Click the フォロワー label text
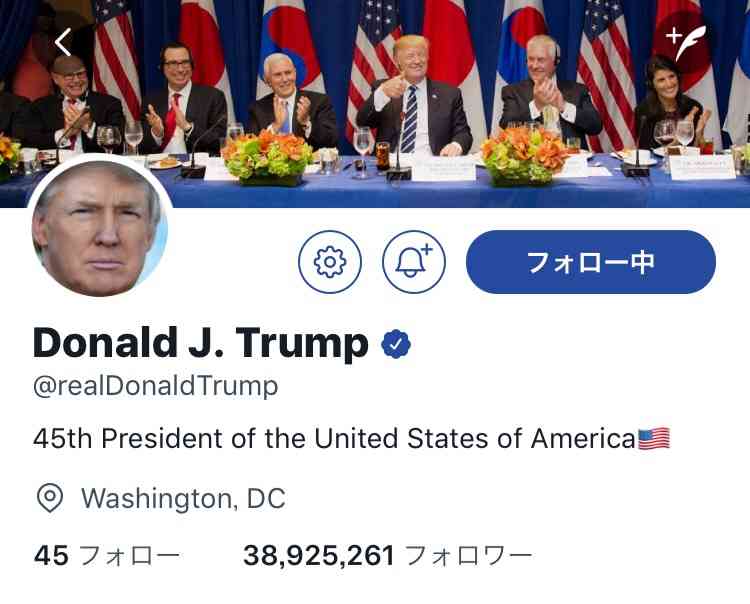Image resolution: width=750 pixels, height=604 pixels. pyautogui.click(x=469, y=556)
